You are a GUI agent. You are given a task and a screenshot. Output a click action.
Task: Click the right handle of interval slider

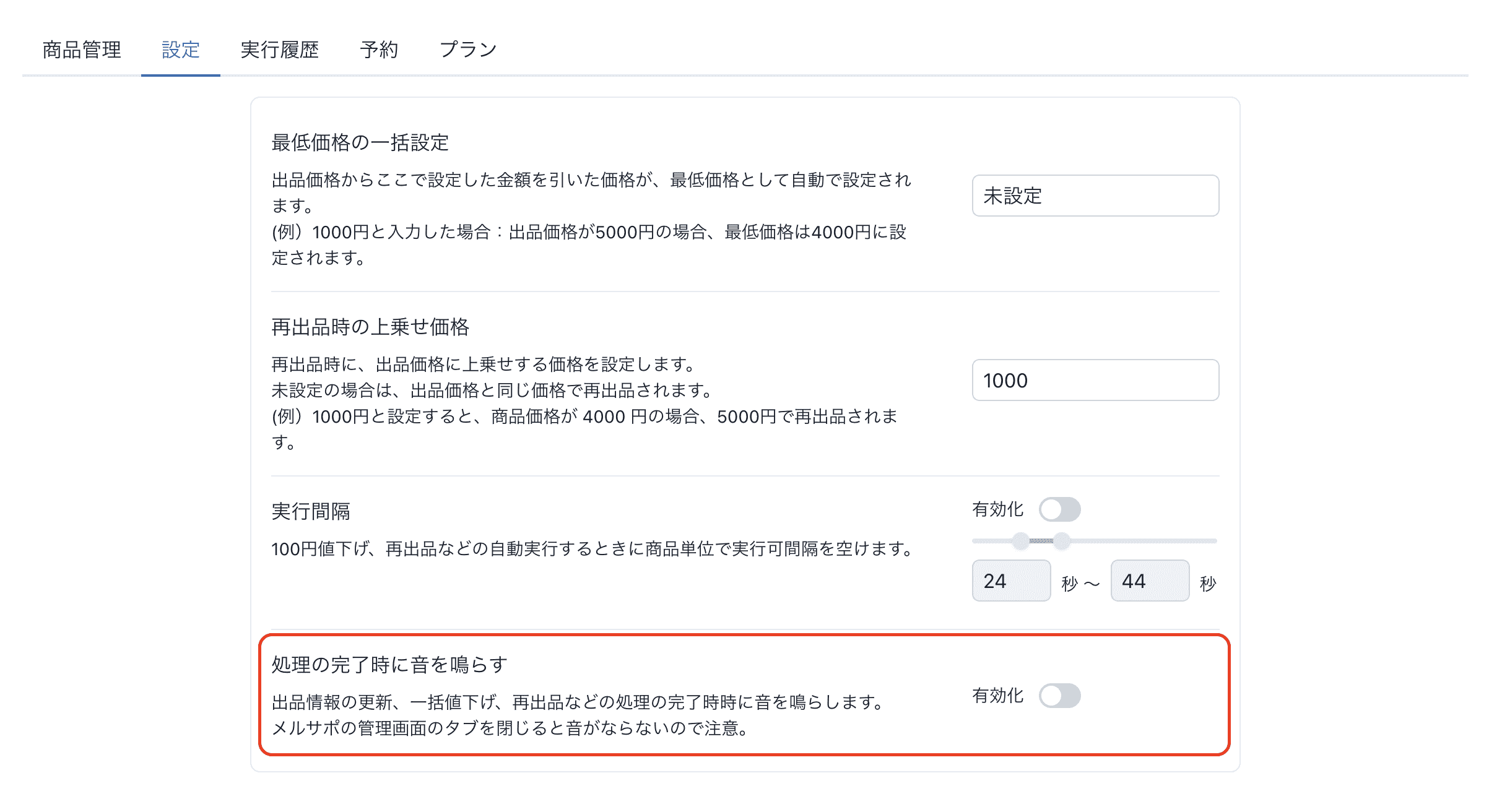pos(1062,541)
